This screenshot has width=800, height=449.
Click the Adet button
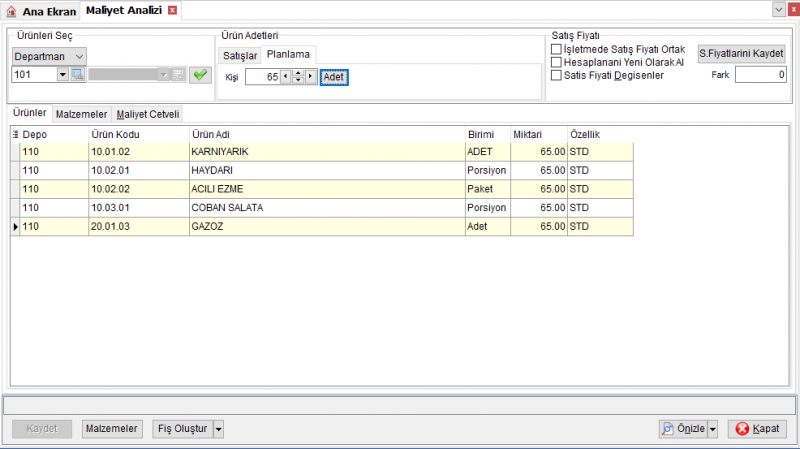coord(334,77)
